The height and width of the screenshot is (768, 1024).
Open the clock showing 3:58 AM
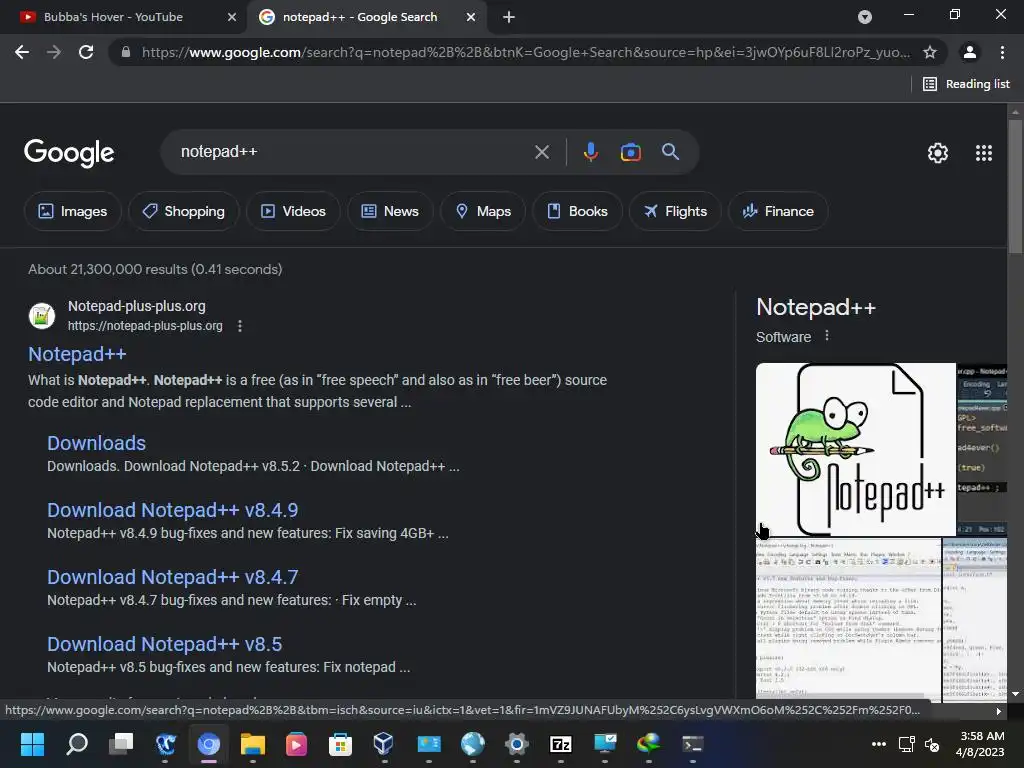click(x=980, y=744)
